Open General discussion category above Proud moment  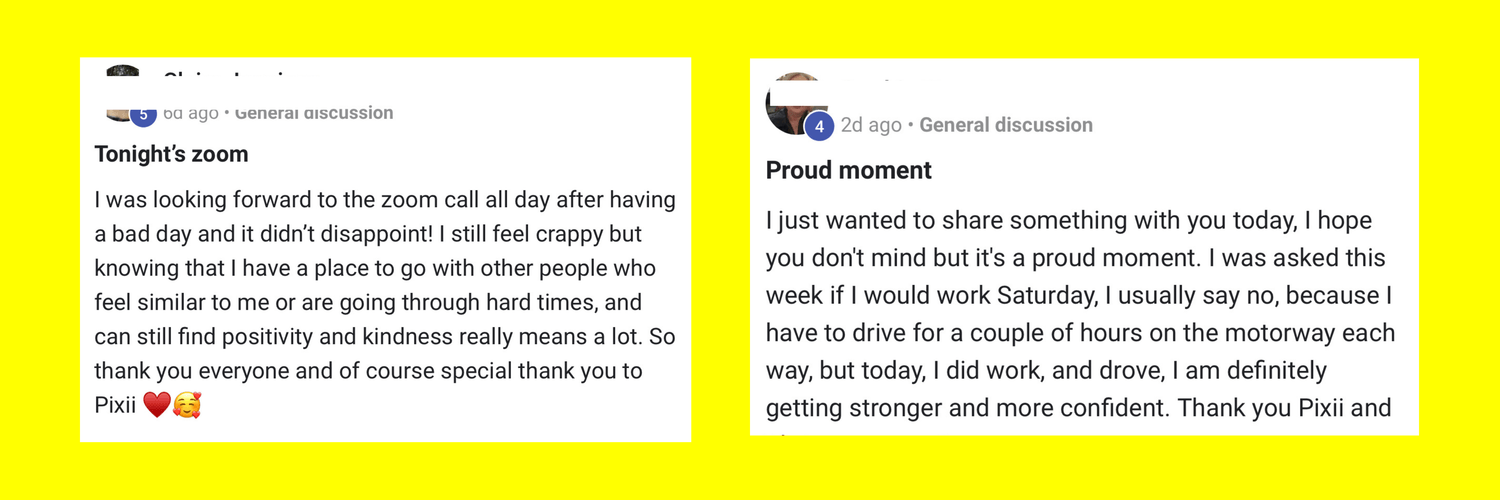click(1006, 125)
